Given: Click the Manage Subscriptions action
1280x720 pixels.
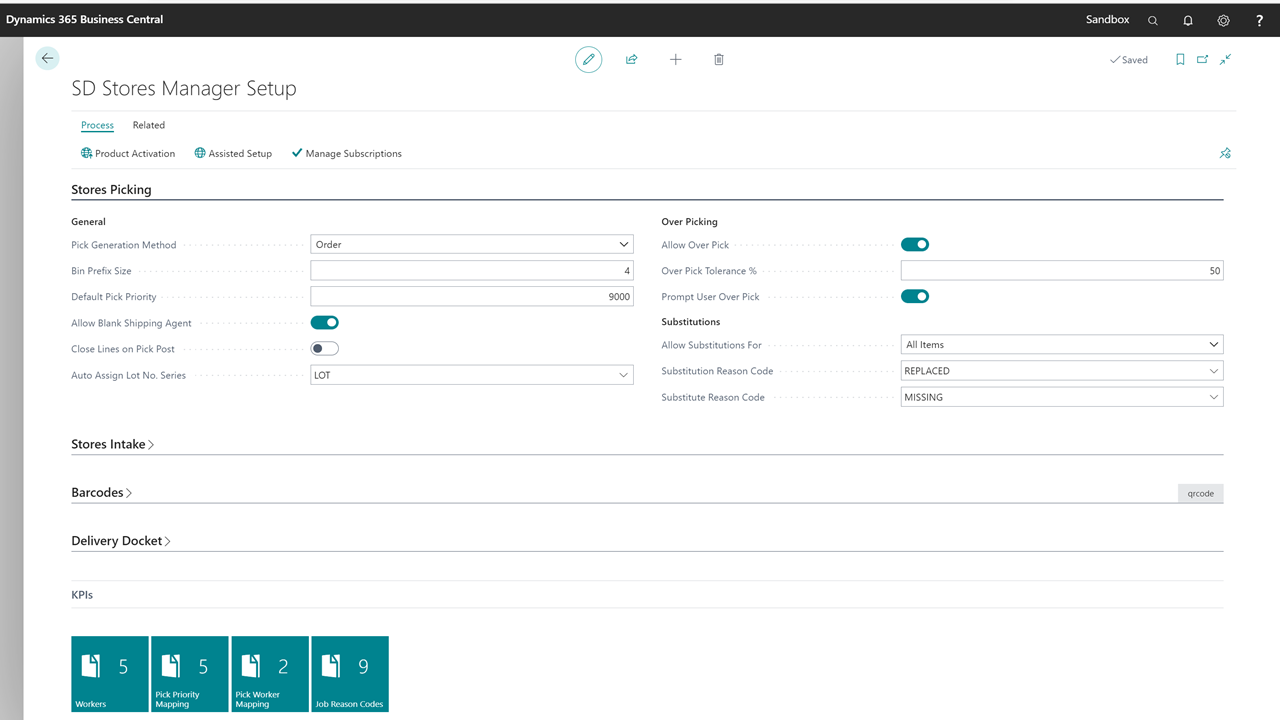Looking at the screenshot, I should [x=346, y=154].
